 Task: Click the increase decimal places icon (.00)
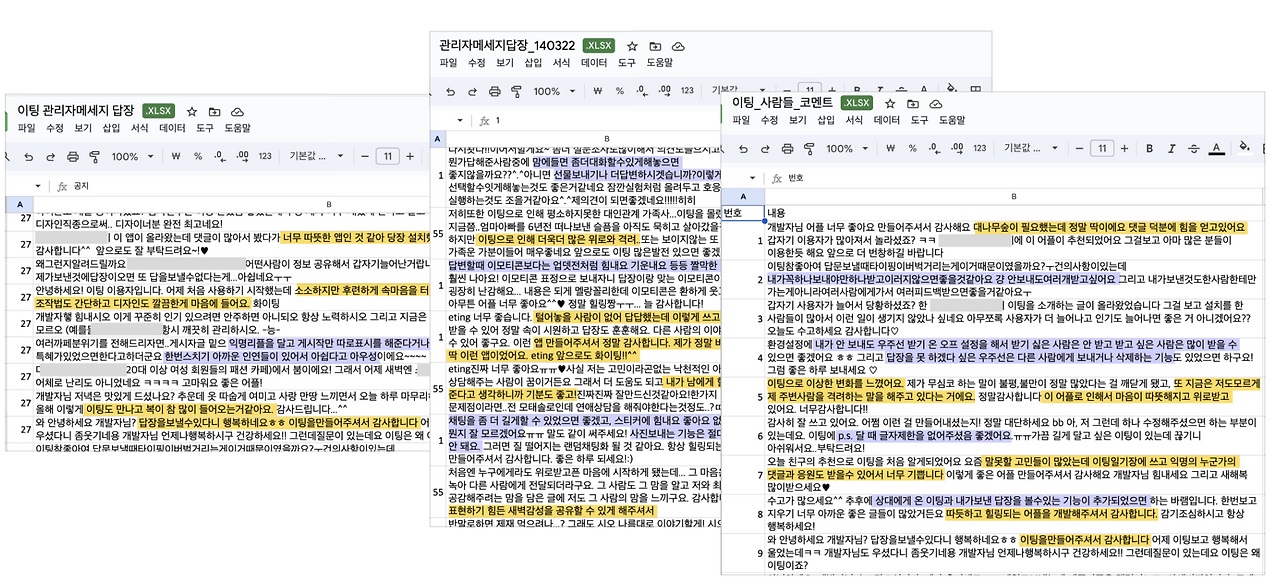pos(955,148)
